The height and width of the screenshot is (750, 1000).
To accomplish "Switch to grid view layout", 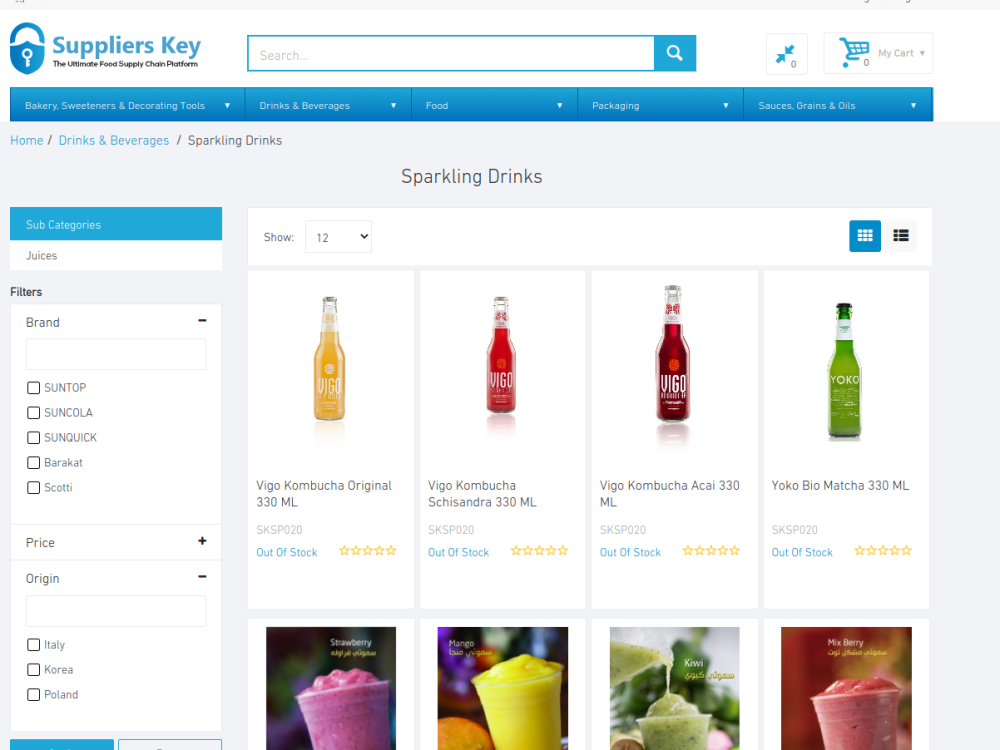I will [x=865, y=236].
